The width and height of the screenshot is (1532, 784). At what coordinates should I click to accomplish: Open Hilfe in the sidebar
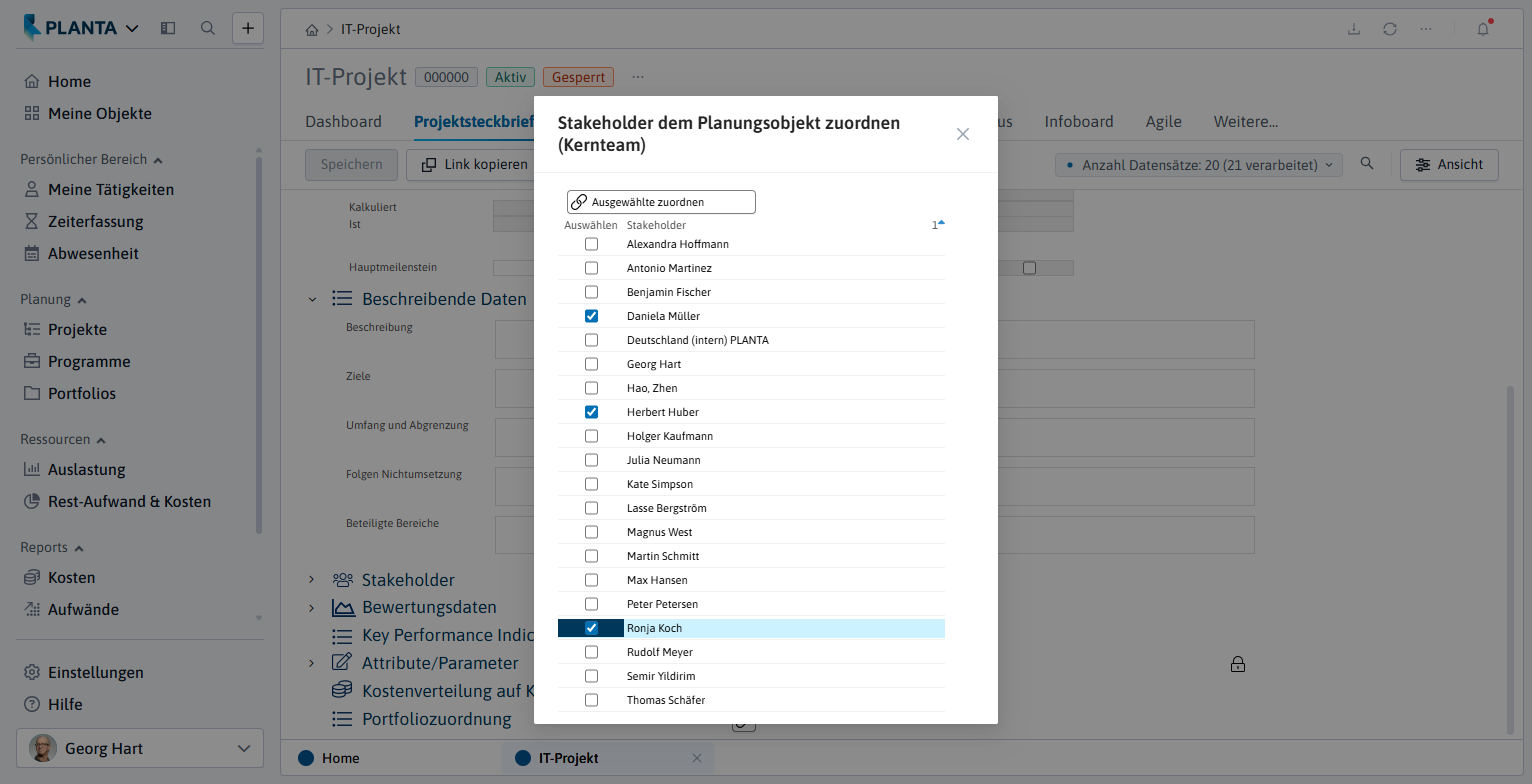[53, 705]
